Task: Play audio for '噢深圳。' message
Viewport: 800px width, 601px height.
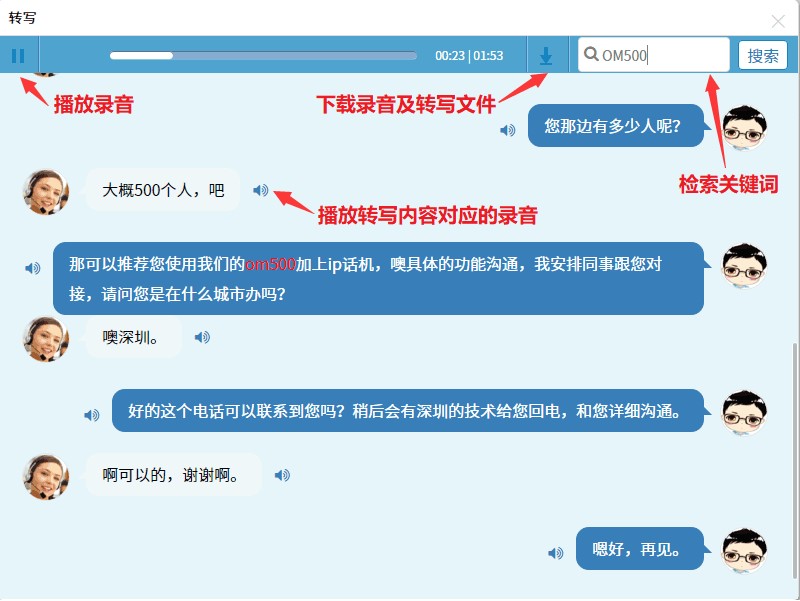Action: tap(202, 338)
